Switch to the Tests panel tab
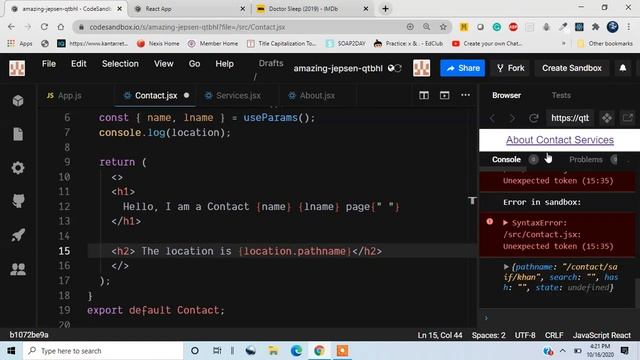 [x=561, y=95]
